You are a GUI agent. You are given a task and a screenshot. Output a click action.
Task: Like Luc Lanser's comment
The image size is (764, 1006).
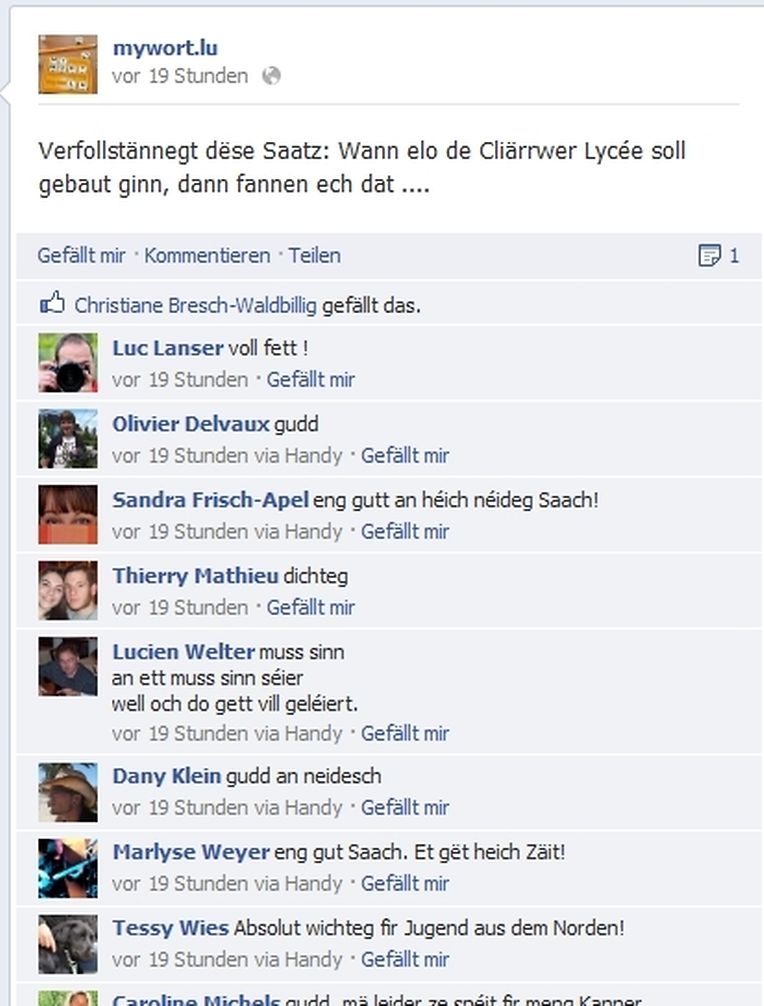click(310, 380)
